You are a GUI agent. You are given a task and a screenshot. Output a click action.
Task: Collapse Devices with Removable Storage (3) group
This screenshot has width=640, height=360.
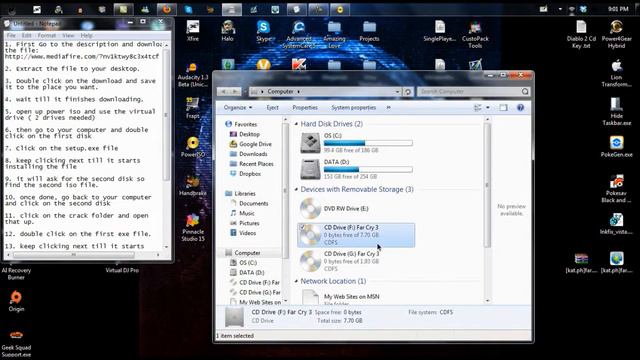tap(296, 189)
